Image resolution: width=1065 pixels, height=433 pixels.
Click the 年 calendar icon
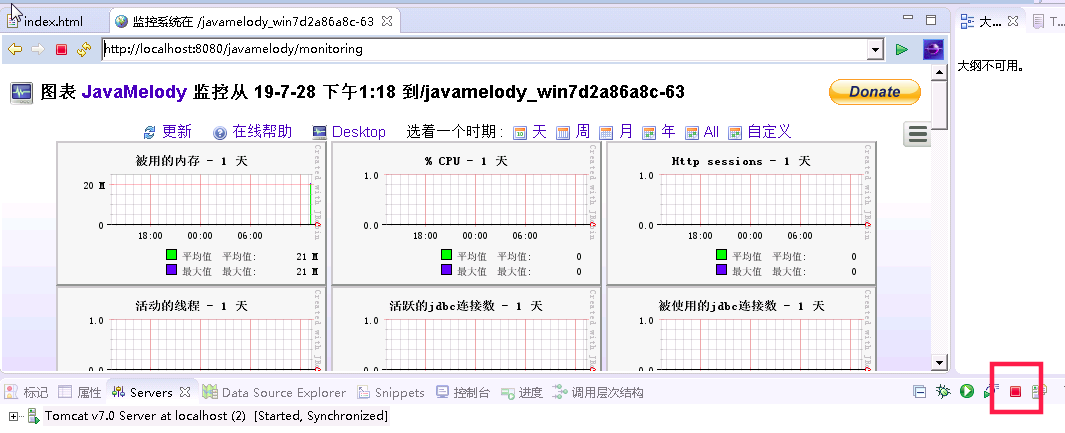click(649, 132)
